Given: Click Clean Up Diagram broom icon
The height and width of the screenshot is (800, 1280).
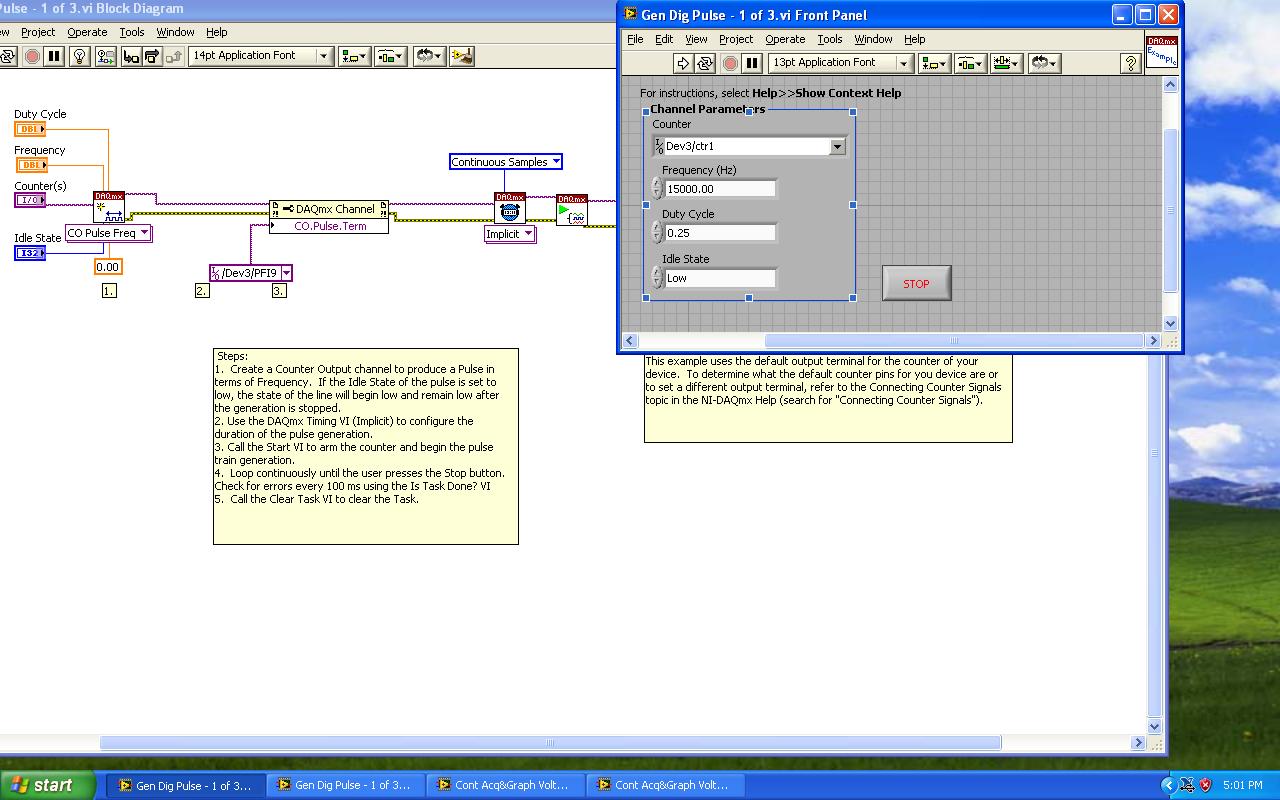Looking at the screenshot, I should coord(462,56).
